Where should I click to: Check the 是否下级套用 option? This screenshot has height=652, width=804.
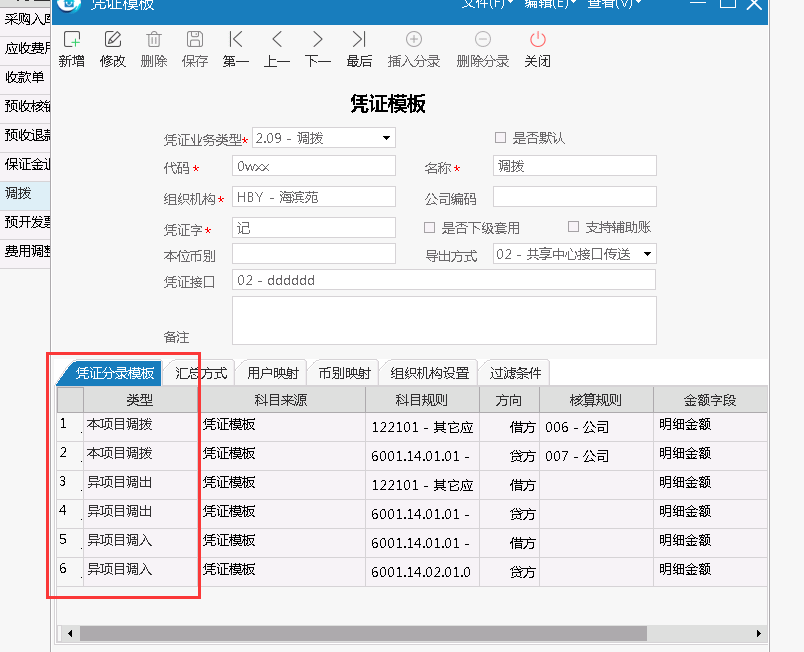click(429, 228)
